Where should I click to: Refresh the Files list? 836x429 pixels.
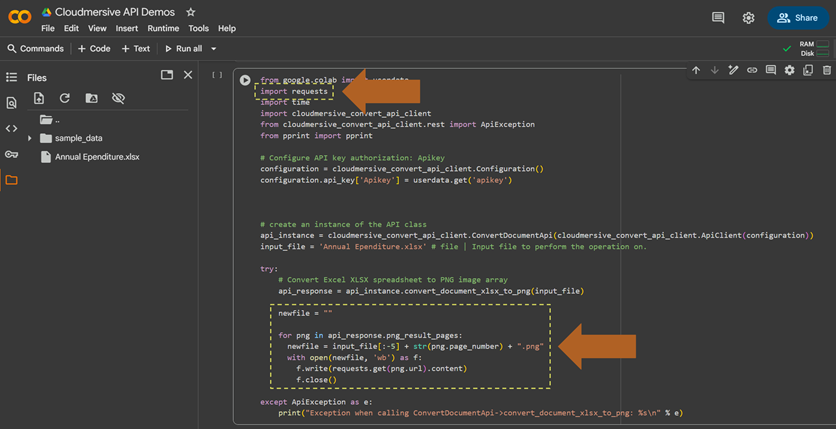[65, 99]
